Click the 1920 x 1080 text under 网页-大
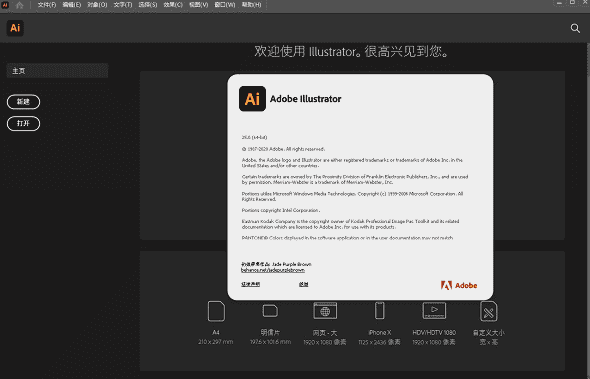590x379 pixels. pos(325,342)
